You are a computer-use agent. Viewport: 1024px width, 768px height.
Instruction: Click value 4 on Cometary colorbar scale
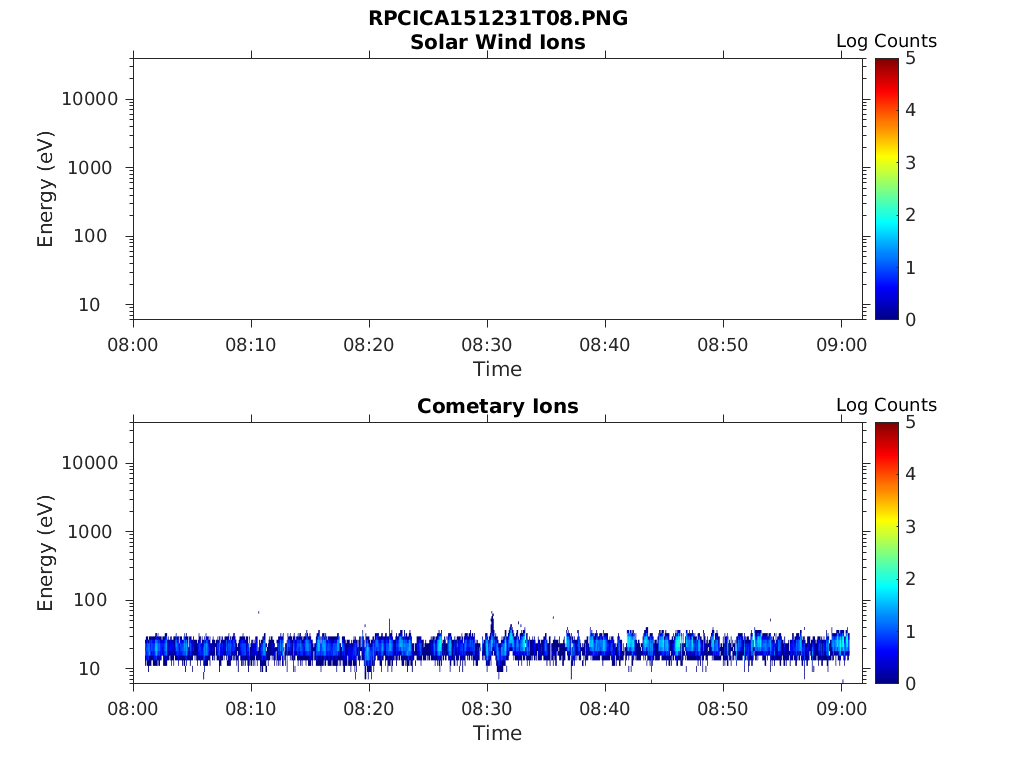(910, 473)
